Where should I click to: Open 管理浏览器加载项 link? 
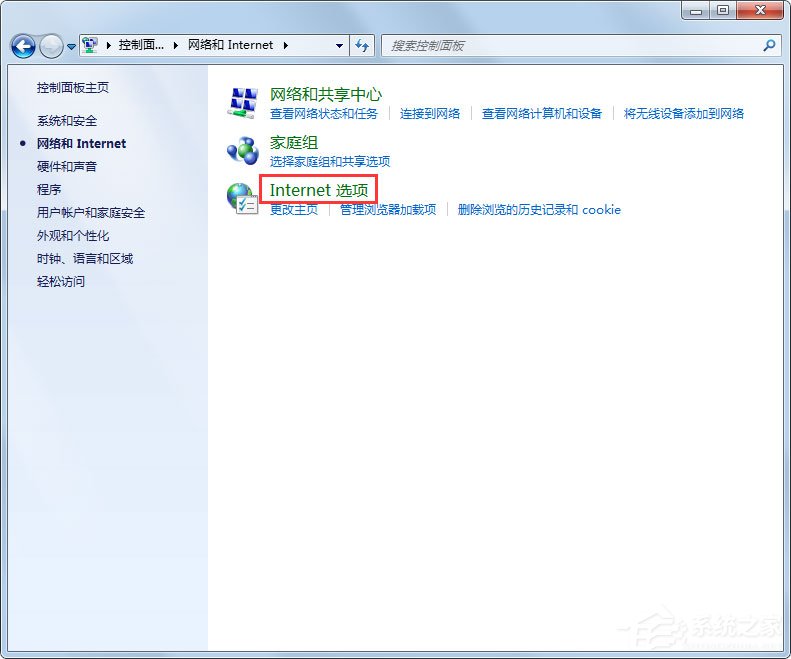(388, 210)
